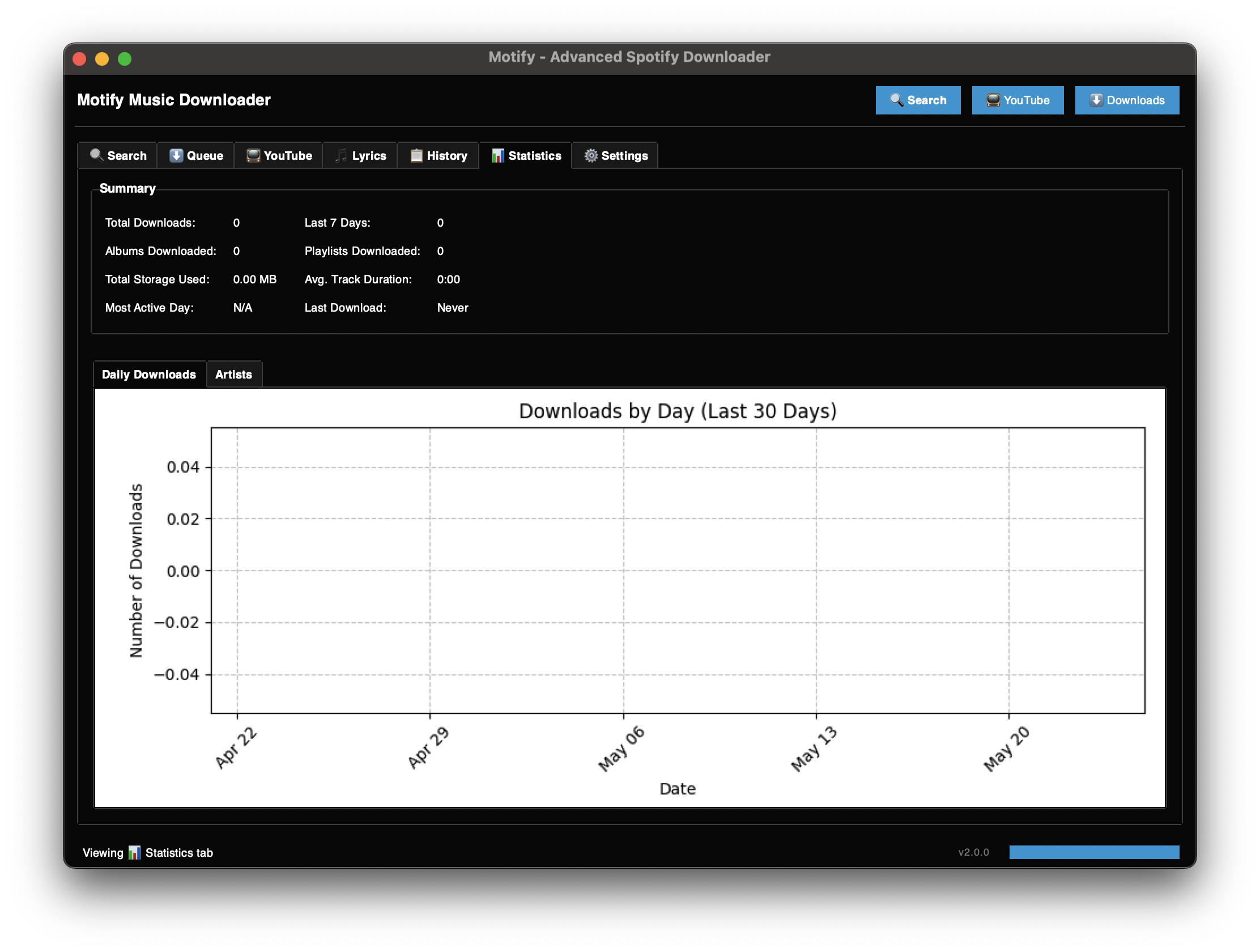Click the clipboard icon on History tab
Viewport: 1260px width, 952px height.
416,155
